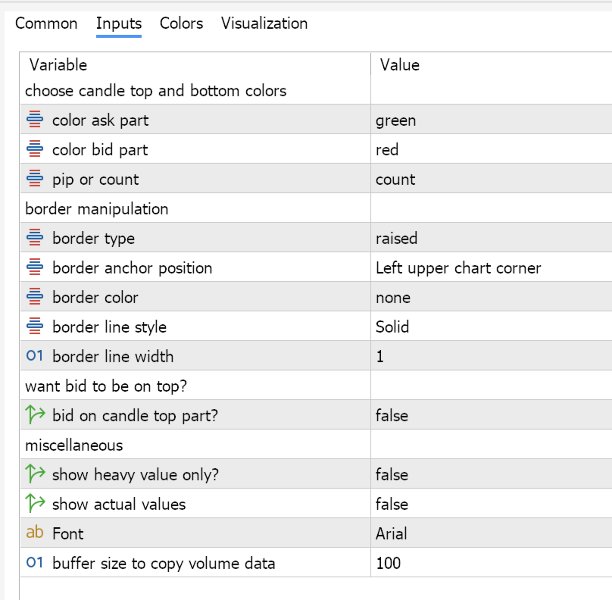Select the 'bid on candle top part?' name
Viewport: 612px width, 600px height.
(x=135, y=415)
